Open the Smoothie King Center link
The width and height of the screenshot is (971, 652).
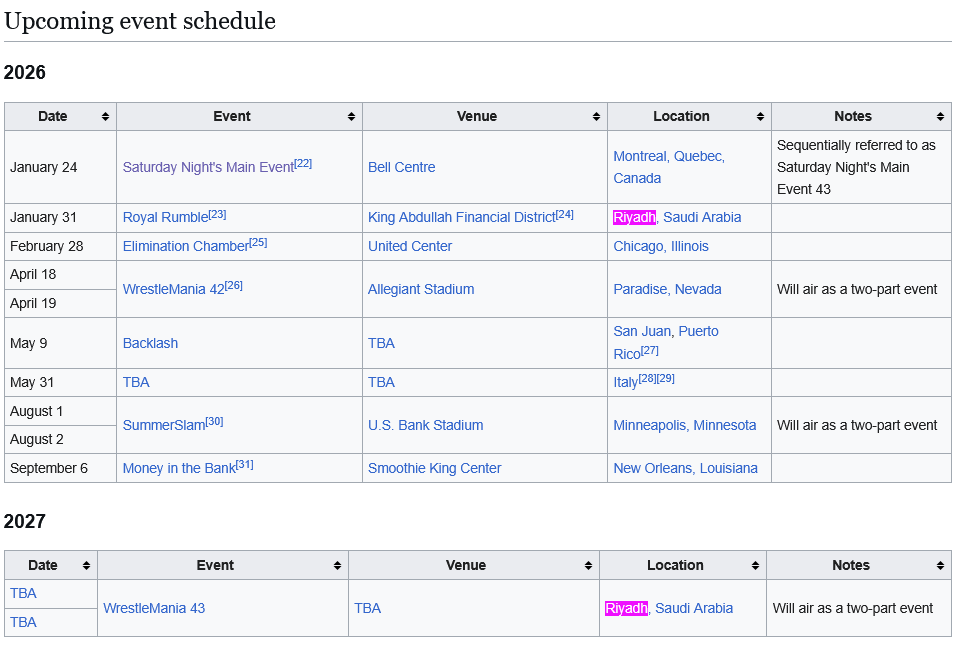435,469
